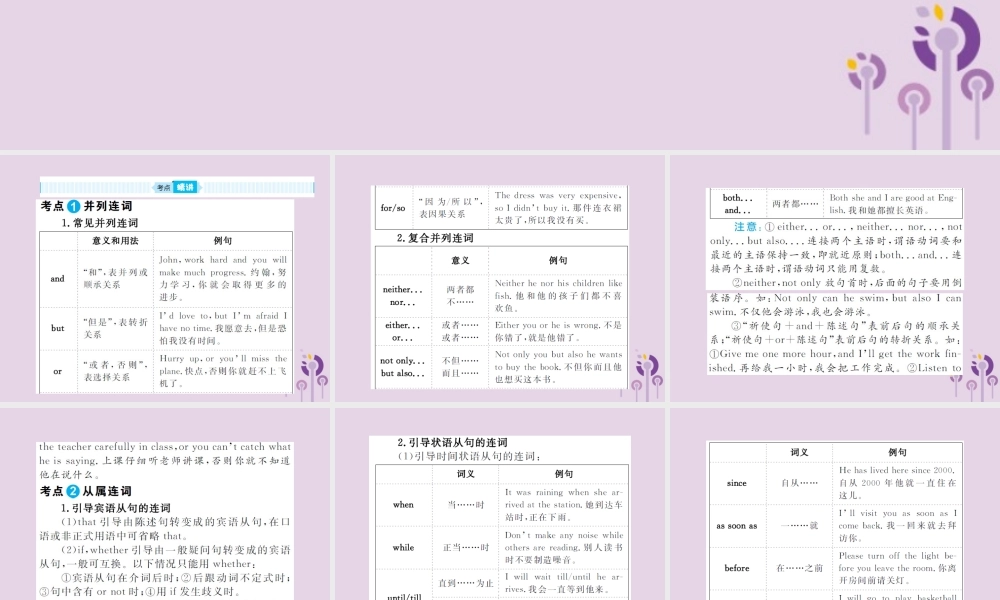Click the meaning cell 一……就
Viewport: 1000px width, 600px height.
tap(800, 525)
